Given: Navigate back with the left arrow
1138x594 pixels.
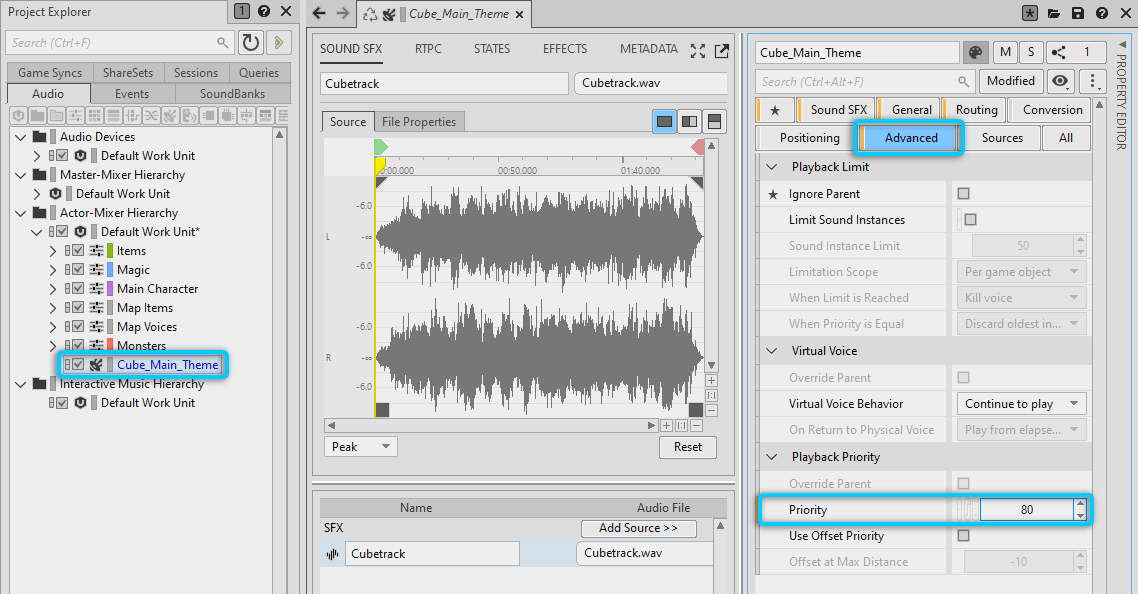Looking at the screenshot, I should click(x=319, y=13).
